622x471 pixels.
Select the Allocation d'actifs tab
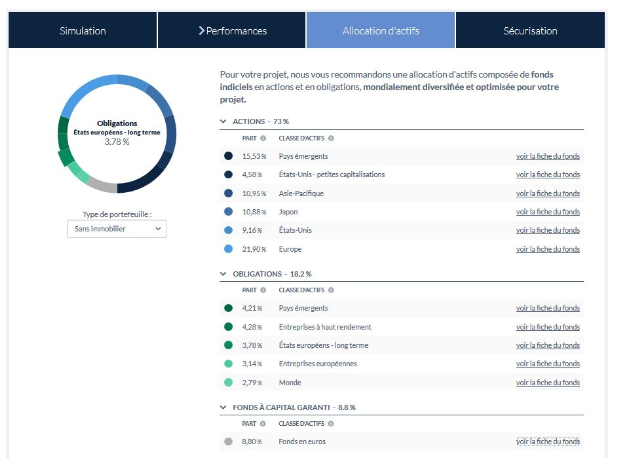tap(381, 30)
